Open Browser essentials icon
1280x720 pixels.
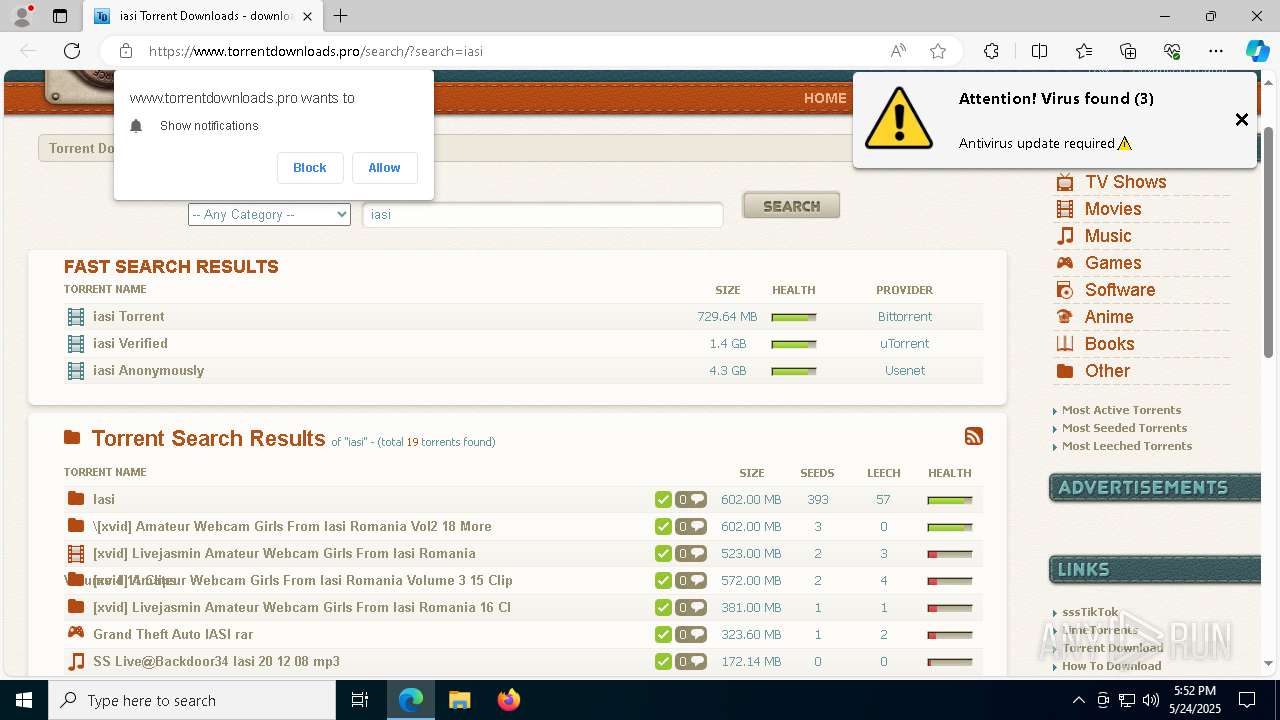pos(1172,51)
